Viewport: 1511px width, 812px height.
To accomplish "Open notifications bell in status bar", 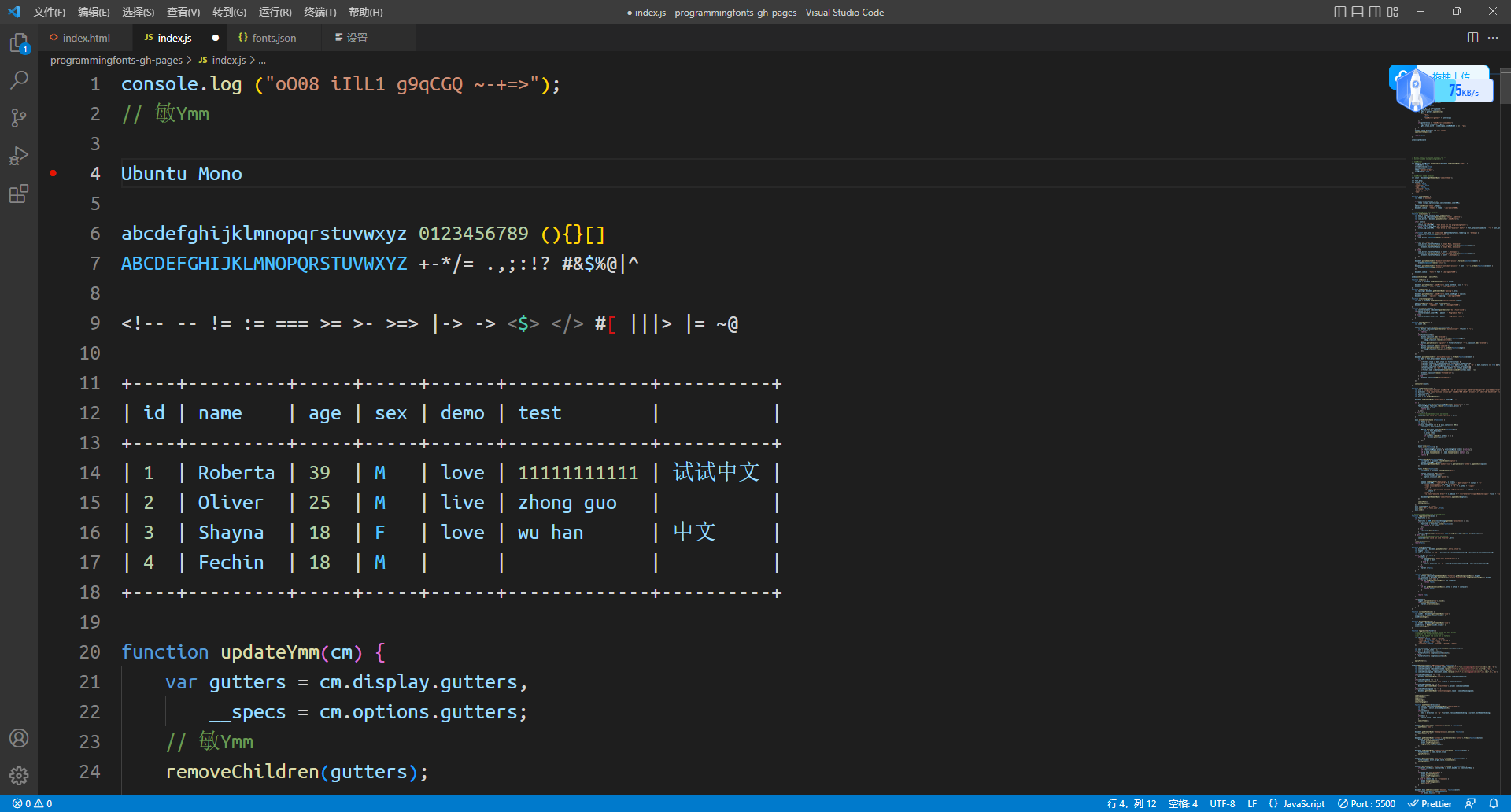I will click(x=1494, y=803).
